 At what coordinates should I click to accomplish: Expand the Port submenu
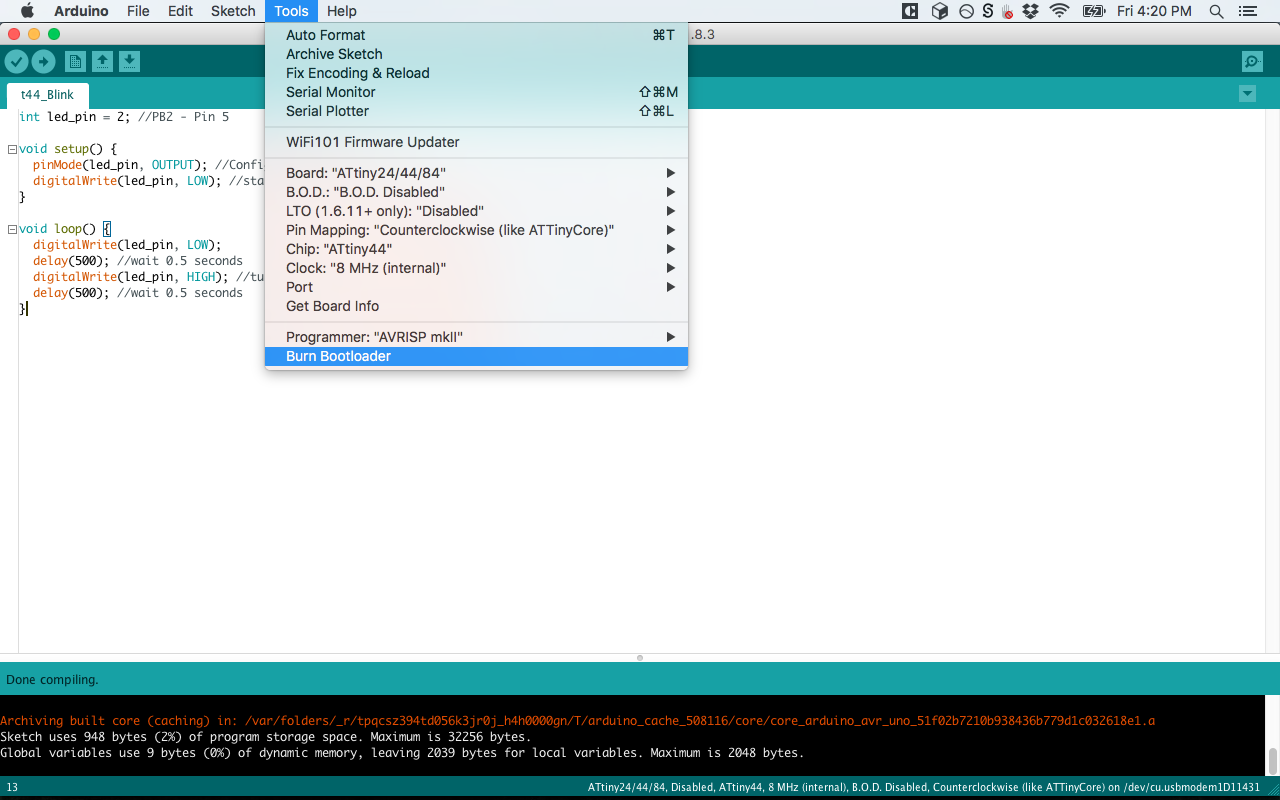476,287
